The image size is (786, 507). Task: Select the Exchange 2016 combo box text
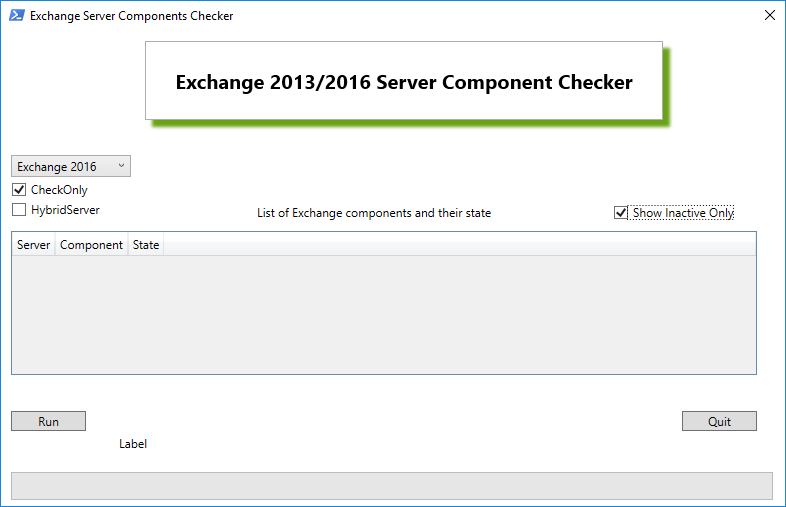(x=57, y=166)
